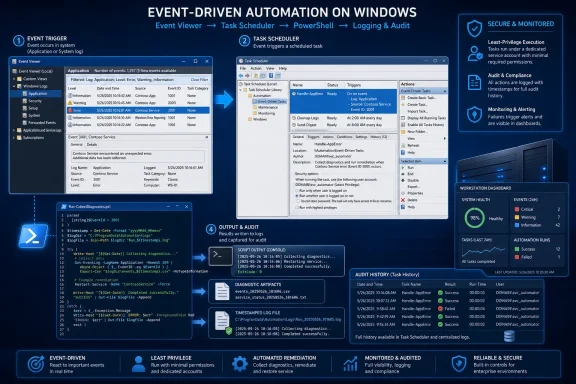Open the Help menu in Task Scheduler
Image resolution: width=576 pixels, height=384 pixels.
coord(282,68)
